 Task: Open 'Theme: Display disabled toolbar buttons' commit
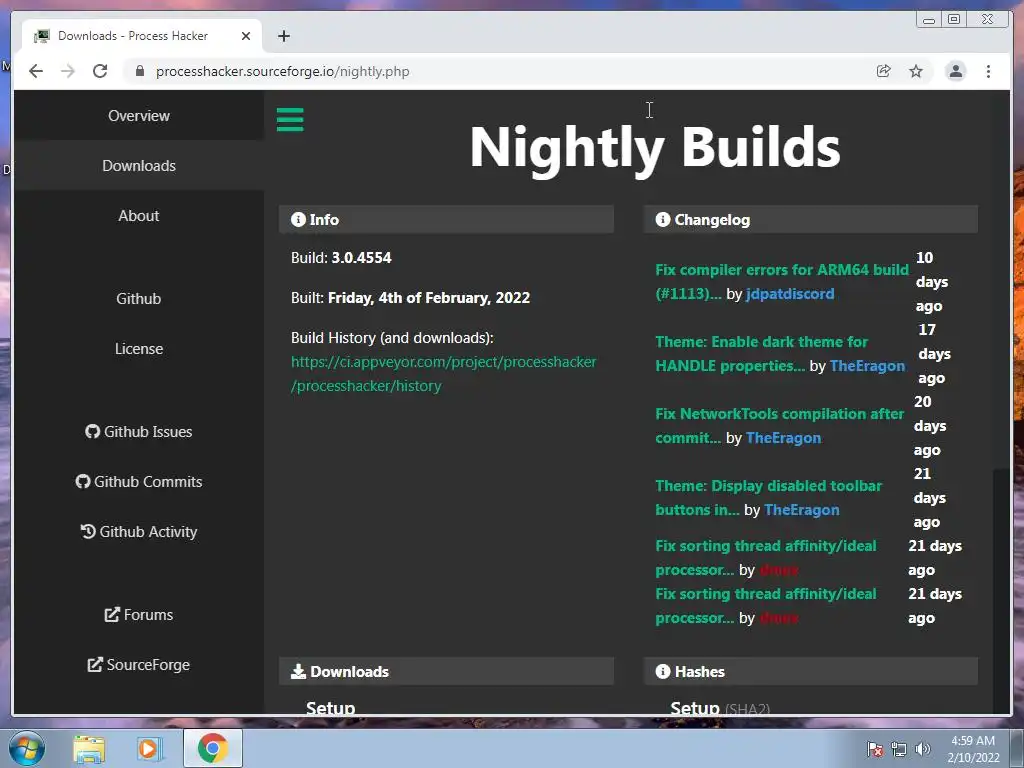click(768, 498)
